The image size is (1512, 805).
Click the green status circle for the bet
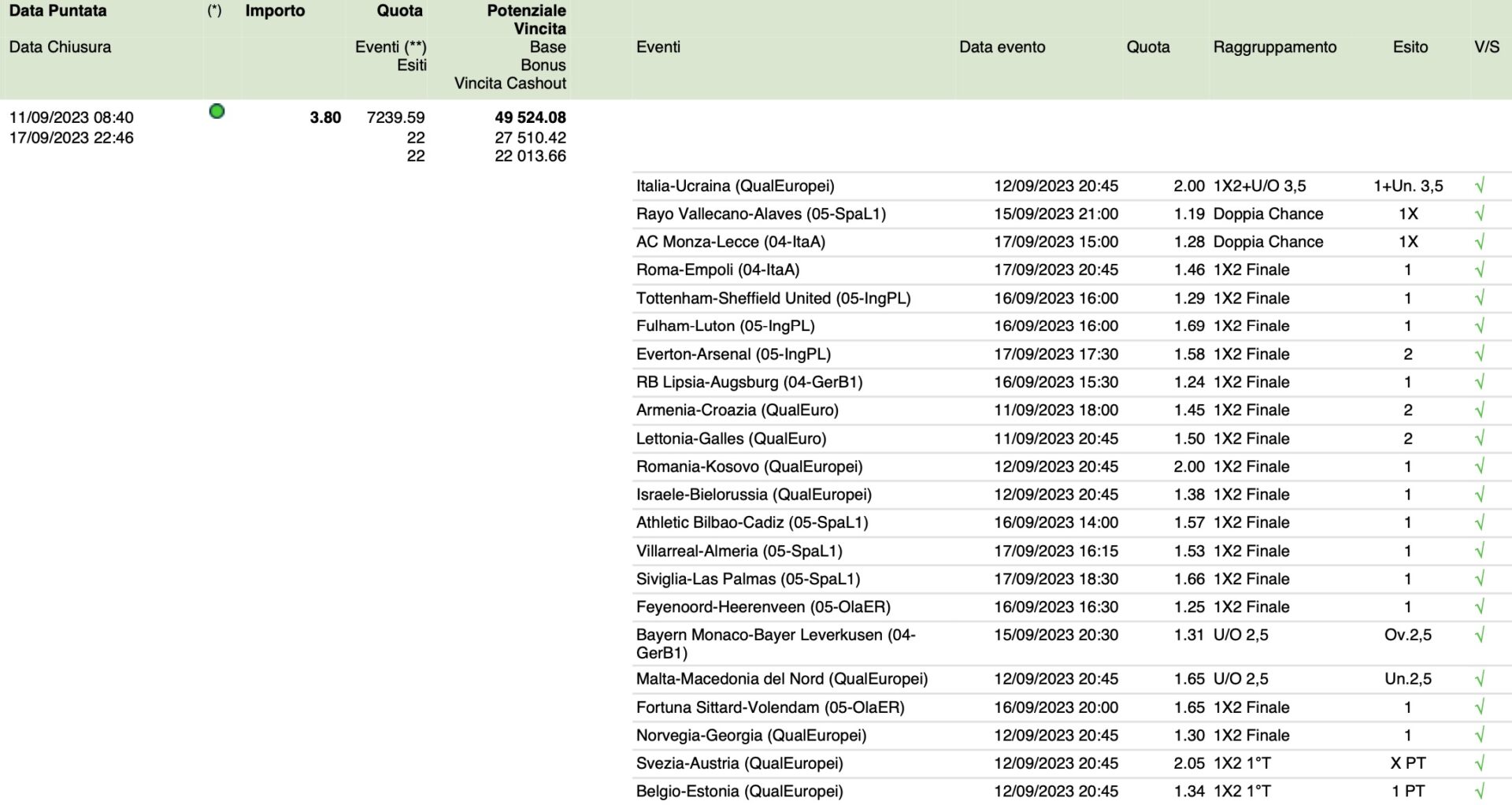[217, 111]
